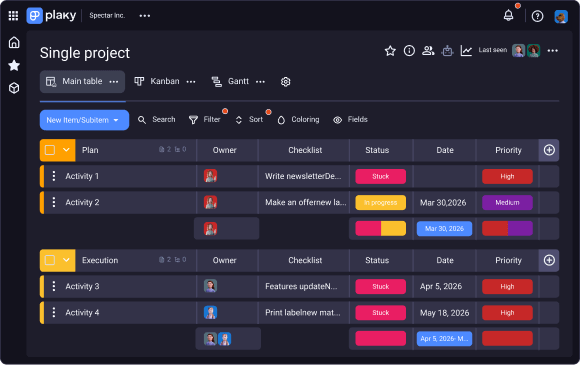Open the cube icon in the sidebar
This screenshot has height=365, width=580.
14,88
